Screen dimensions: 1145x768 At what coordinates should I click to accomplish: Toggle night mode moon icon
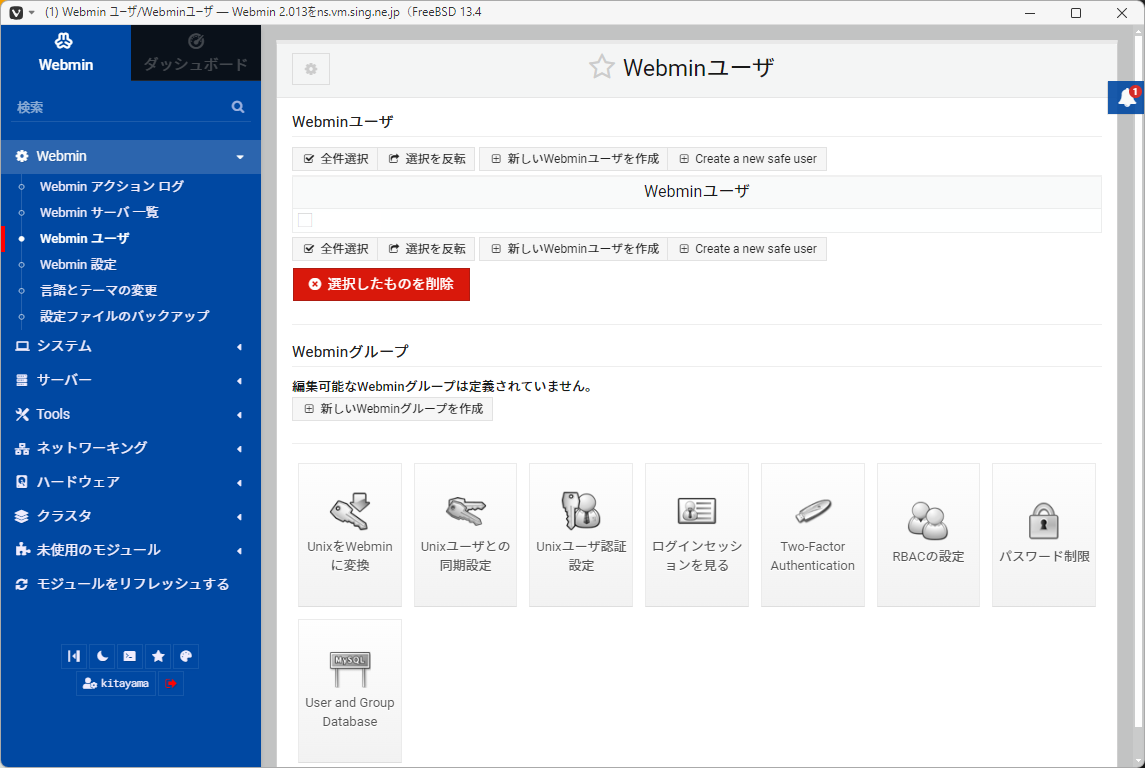coord(102,656)
